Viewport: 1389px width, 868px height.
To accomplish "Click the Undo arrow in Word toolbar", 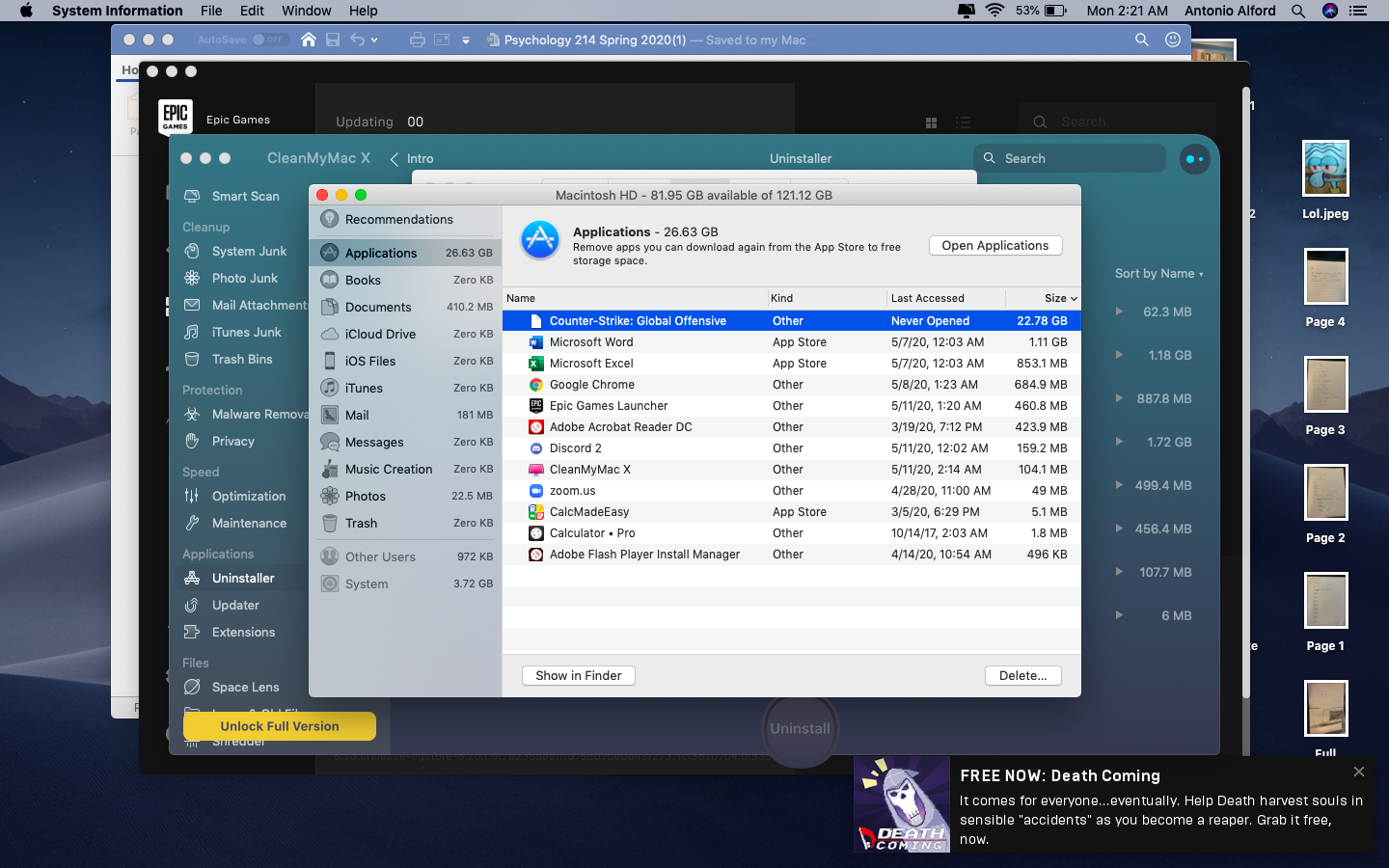I will coord(358,40).
